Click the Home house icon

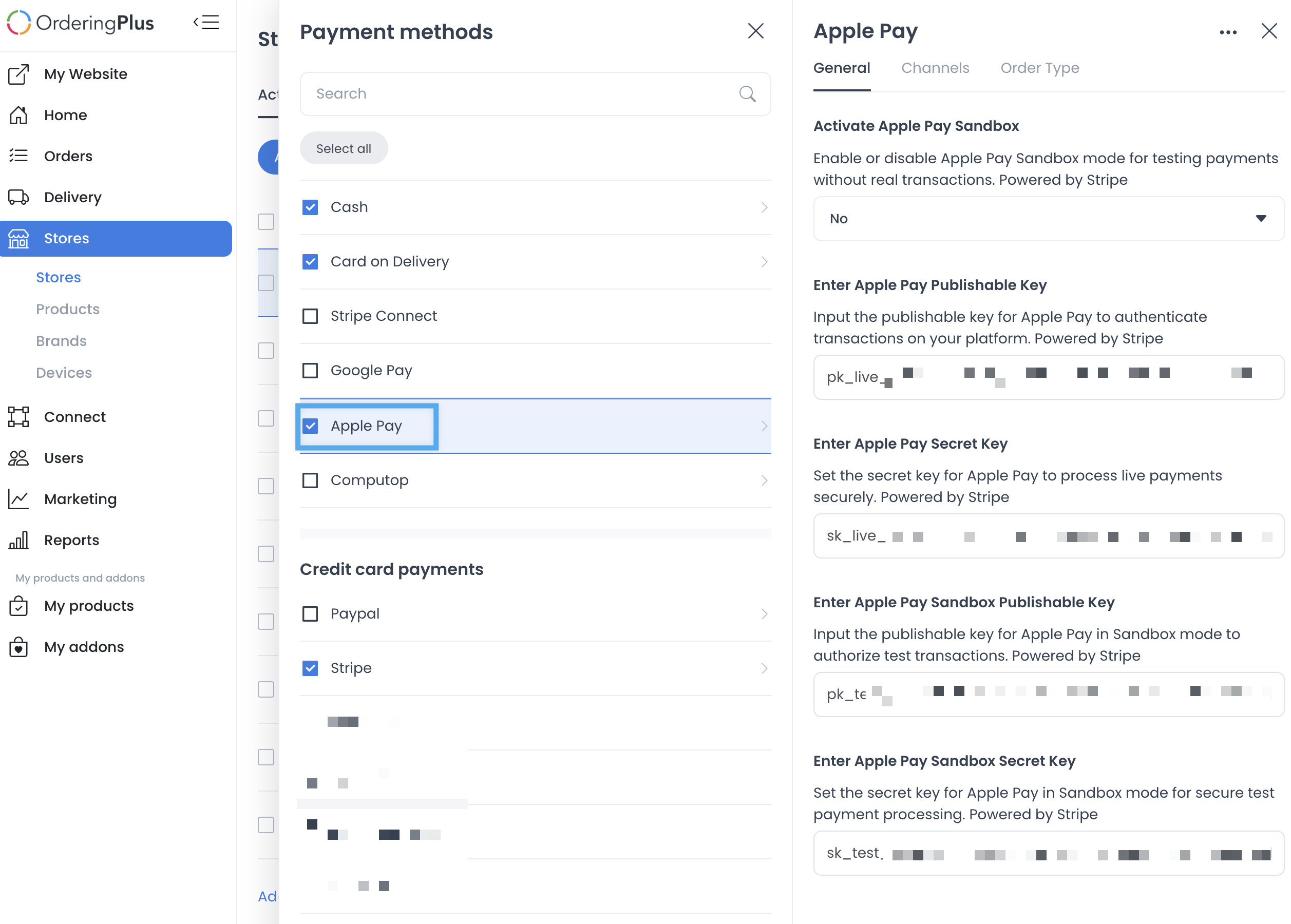19,115
